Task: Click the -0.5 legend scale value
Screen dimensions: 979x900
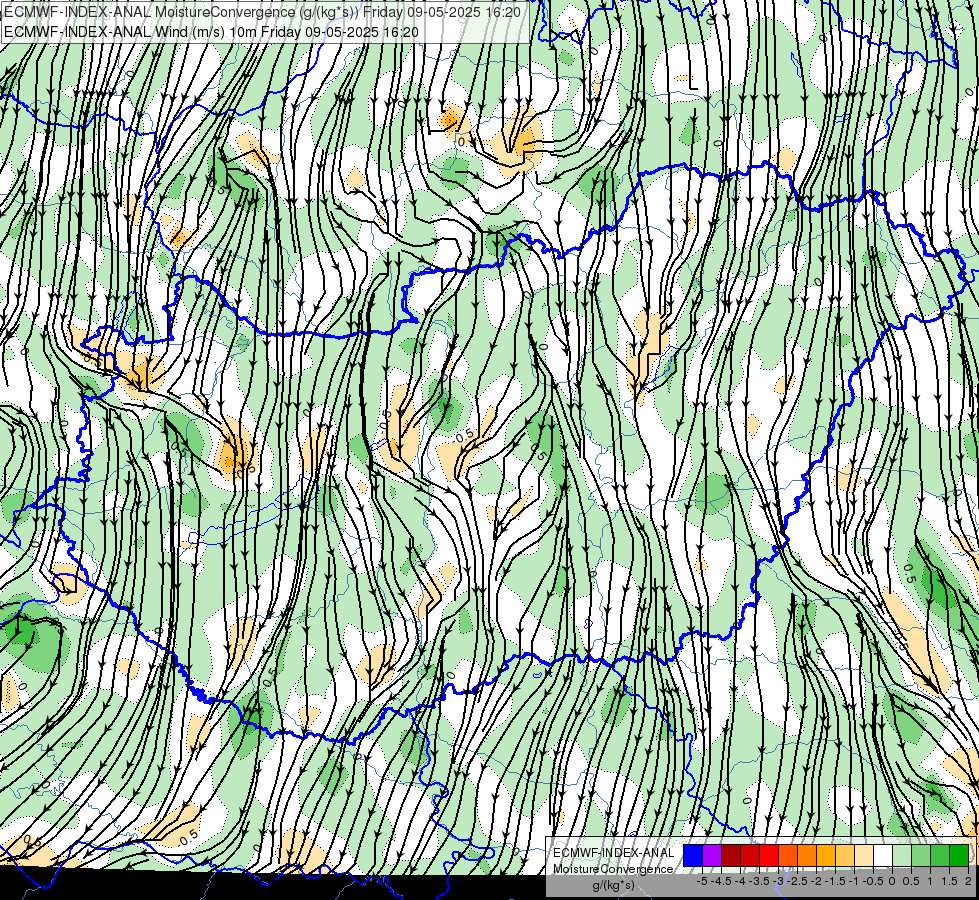Action: coord(873,881)
